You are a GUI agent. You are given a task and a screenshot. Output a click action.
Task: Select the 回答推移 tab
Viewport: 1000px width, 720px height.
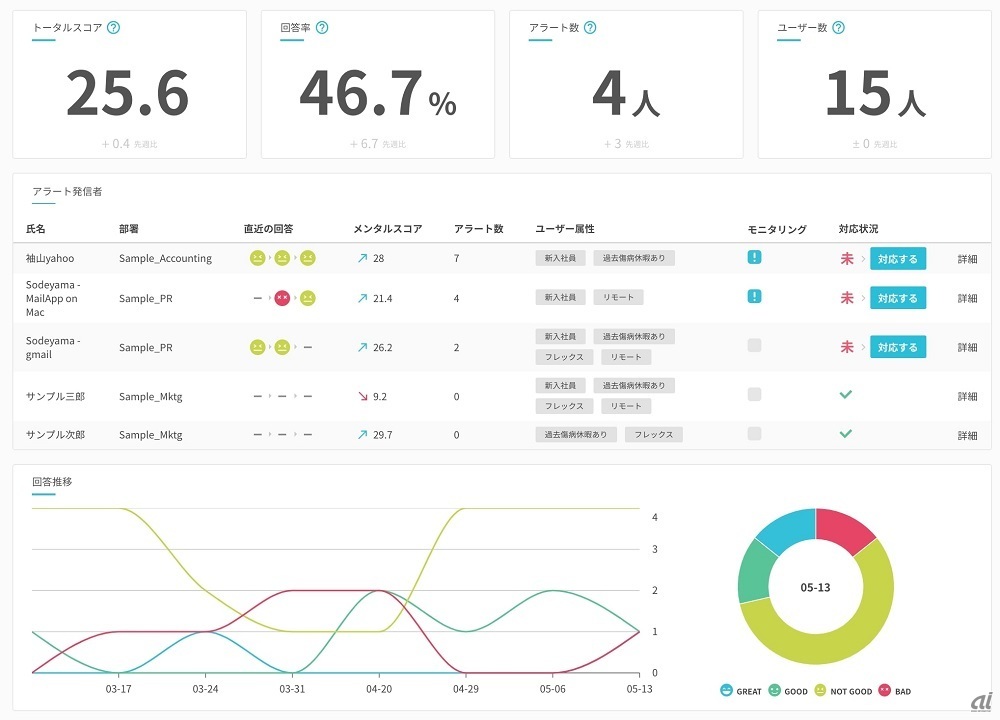tap(52, 482)
